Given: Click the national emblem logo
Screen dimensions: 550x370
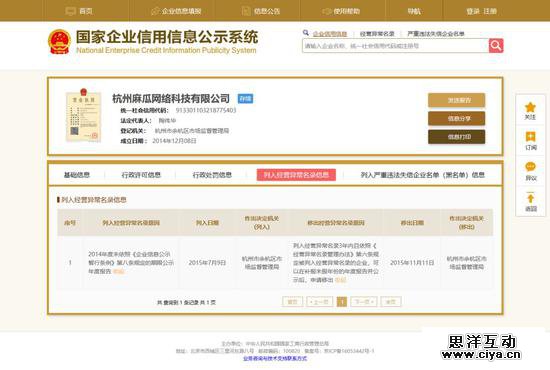Looking at the screenshot, I should [x=59, y=41].
